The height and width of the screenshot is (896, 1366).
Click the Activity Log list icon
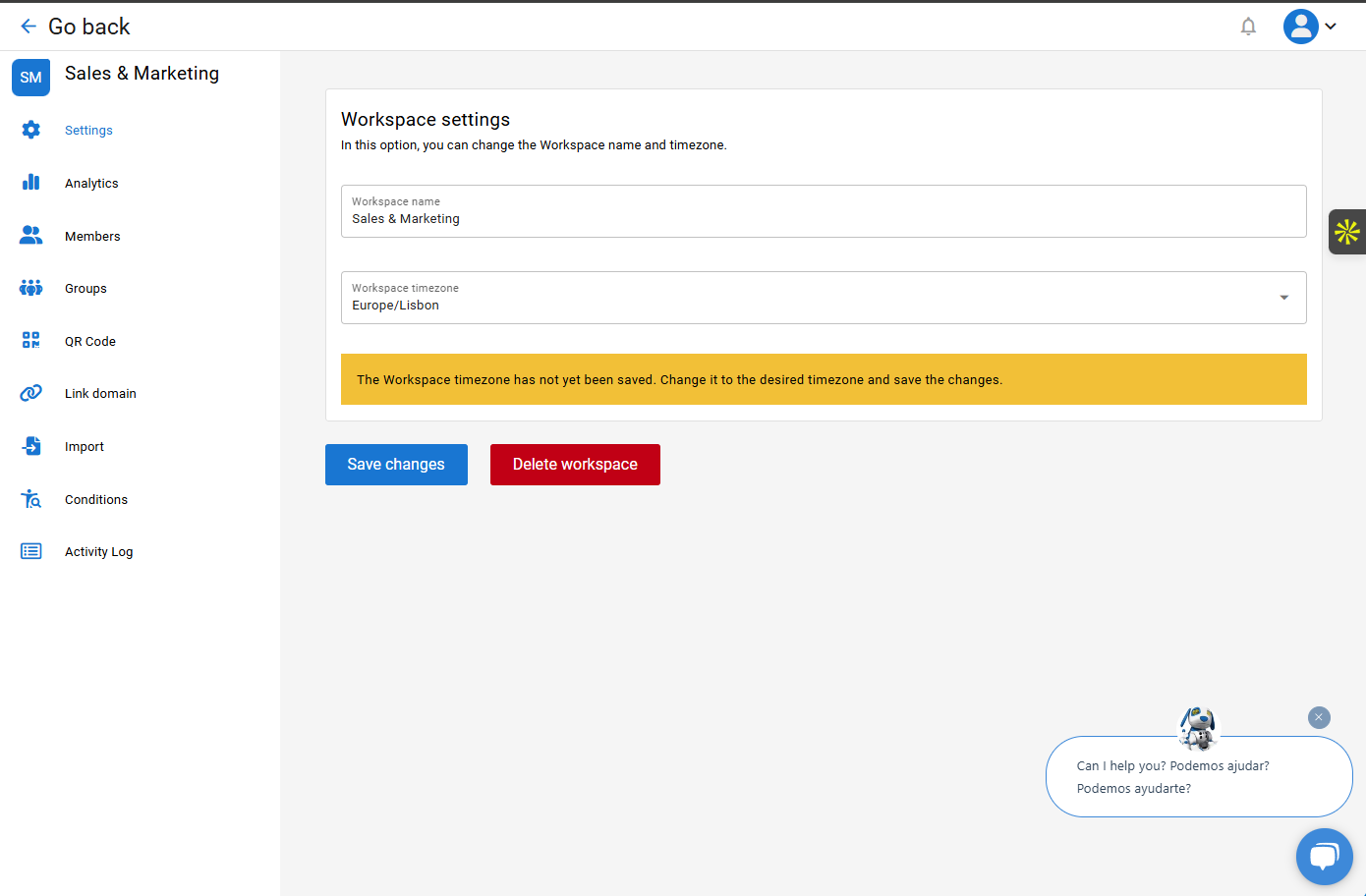coord(31,551)
